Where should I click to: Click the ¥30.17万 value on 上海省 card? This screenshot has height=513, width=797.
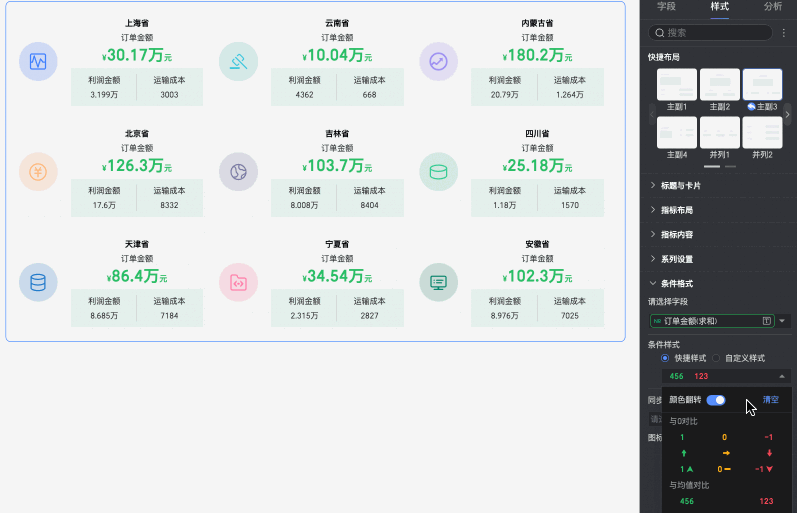[x=137, y=55]
